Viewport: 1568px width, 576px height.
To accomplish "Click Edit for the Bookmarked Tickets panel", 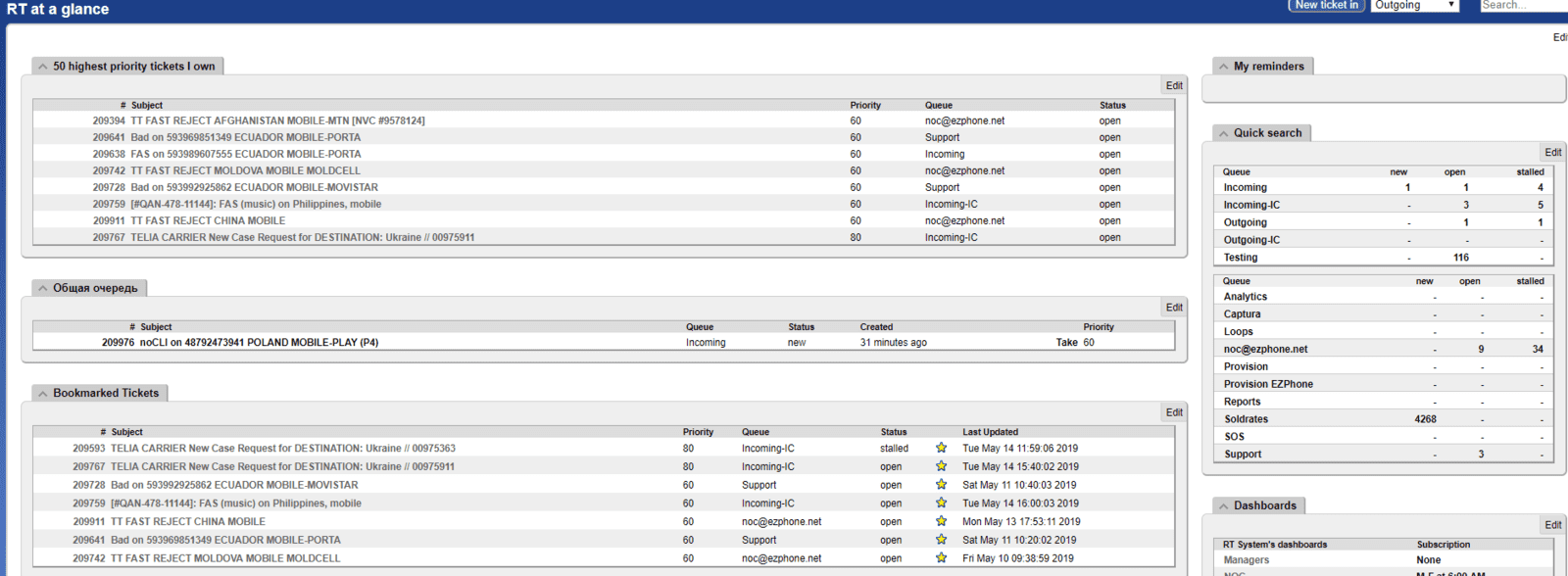I will (1174, 412).
